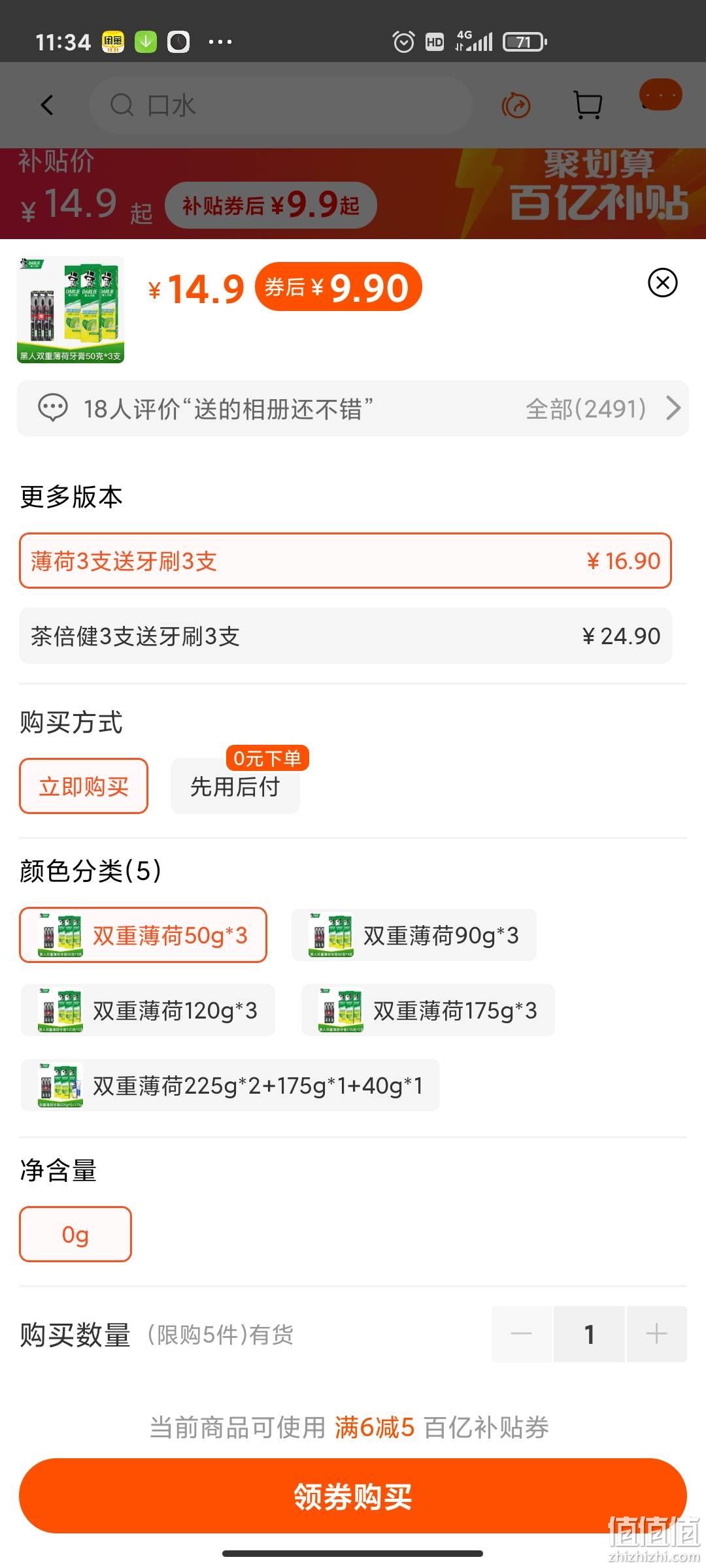Select 双重薄荷90g*3 option
This screenshot has height=1568, width=706.
[x=414, y=935]
